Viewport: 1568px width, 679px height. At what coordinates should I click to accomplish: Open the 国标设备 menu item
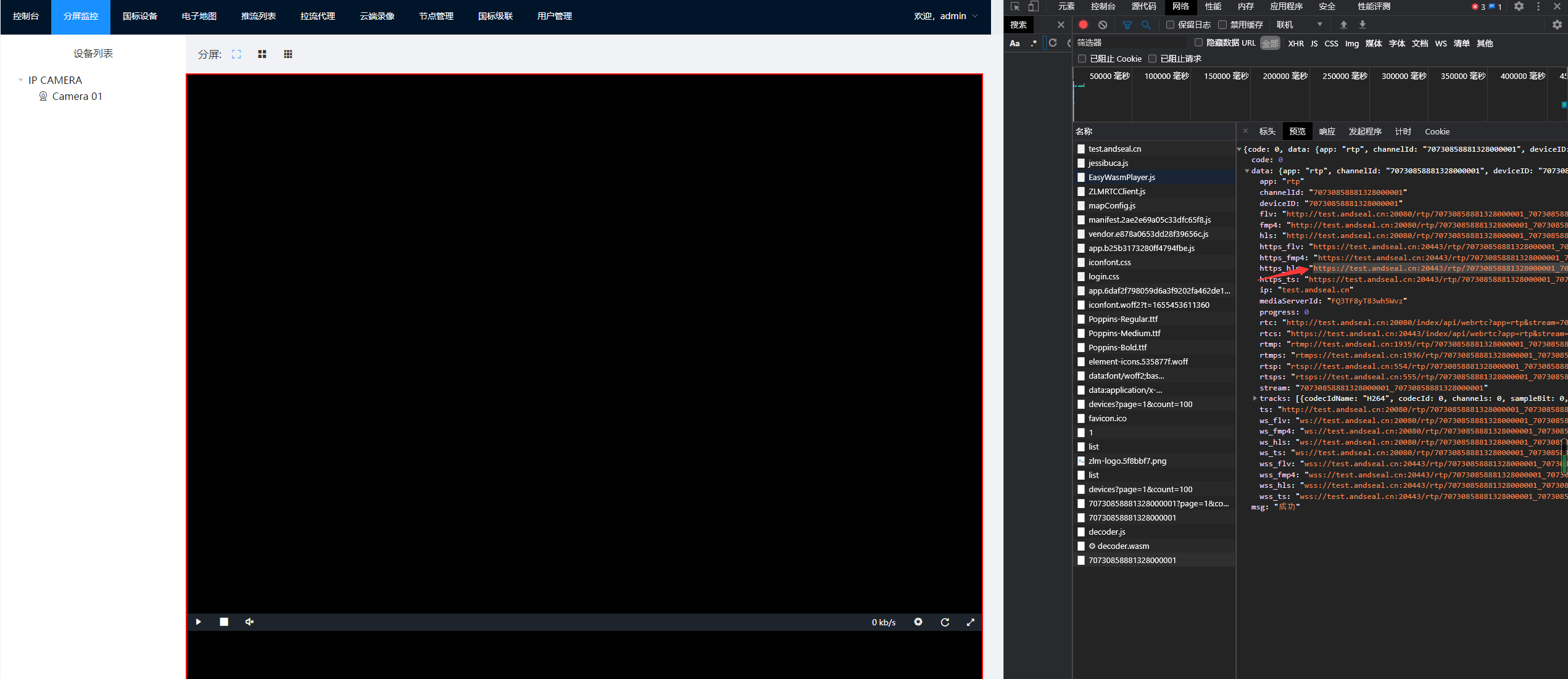[140, 17]
